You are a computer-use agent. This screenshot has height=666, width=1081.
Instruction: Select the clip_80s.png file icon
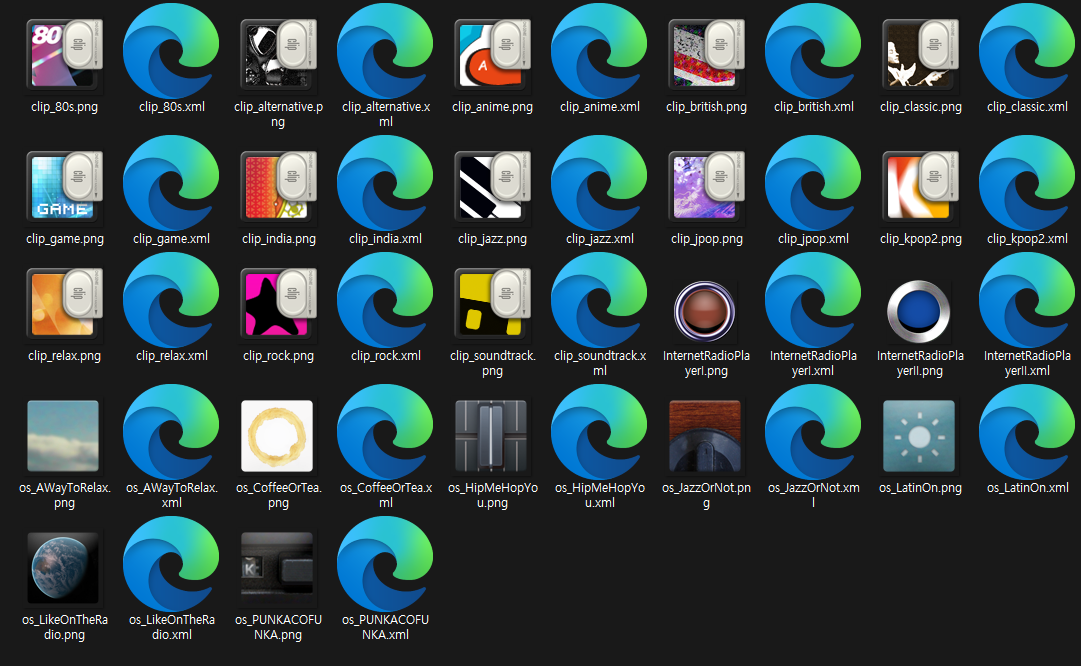tap(64, 54)
